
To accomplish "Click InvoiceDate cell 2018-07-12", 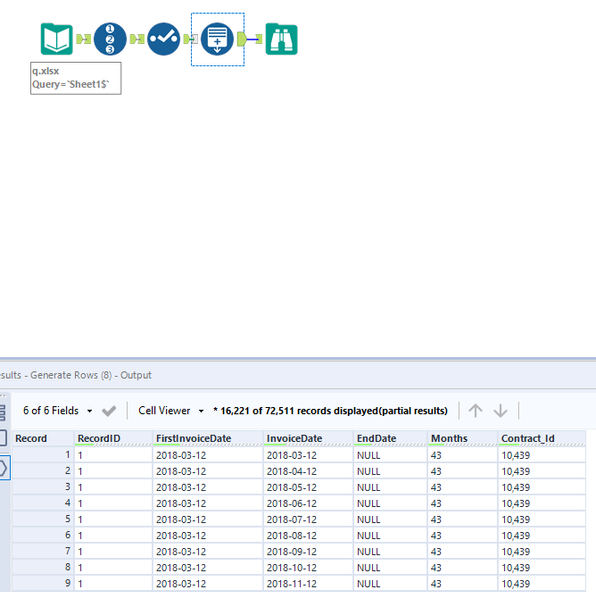I will (308, 519).
